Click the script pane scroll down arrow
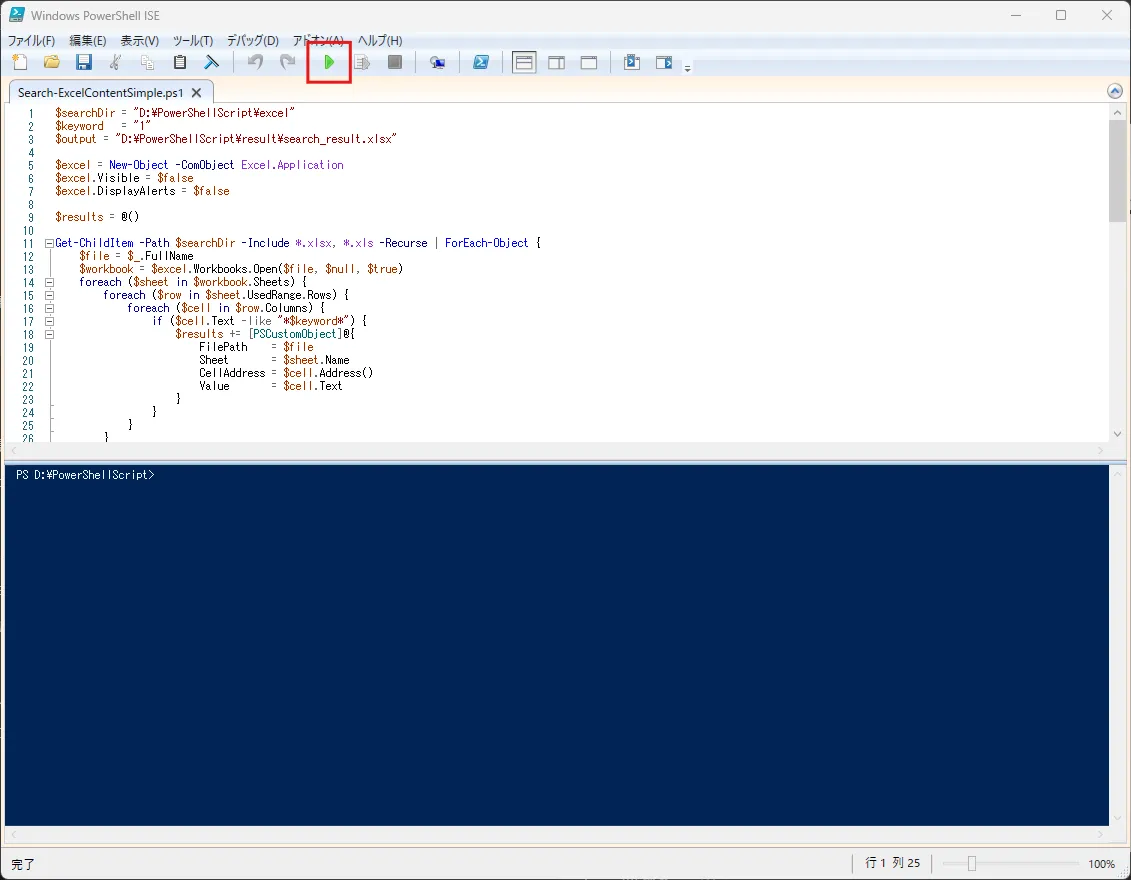 (1117, 434)
